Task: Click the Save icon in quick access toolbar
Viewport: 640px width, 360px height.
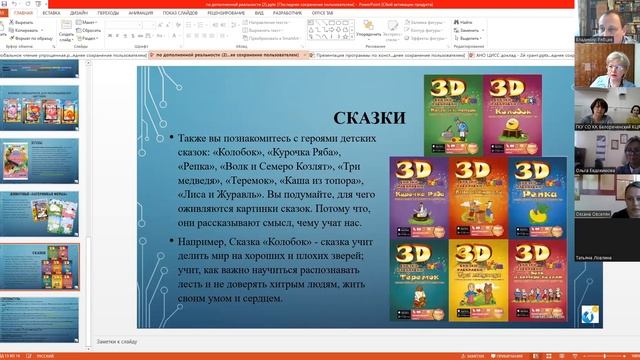Action: coord(4,4)
